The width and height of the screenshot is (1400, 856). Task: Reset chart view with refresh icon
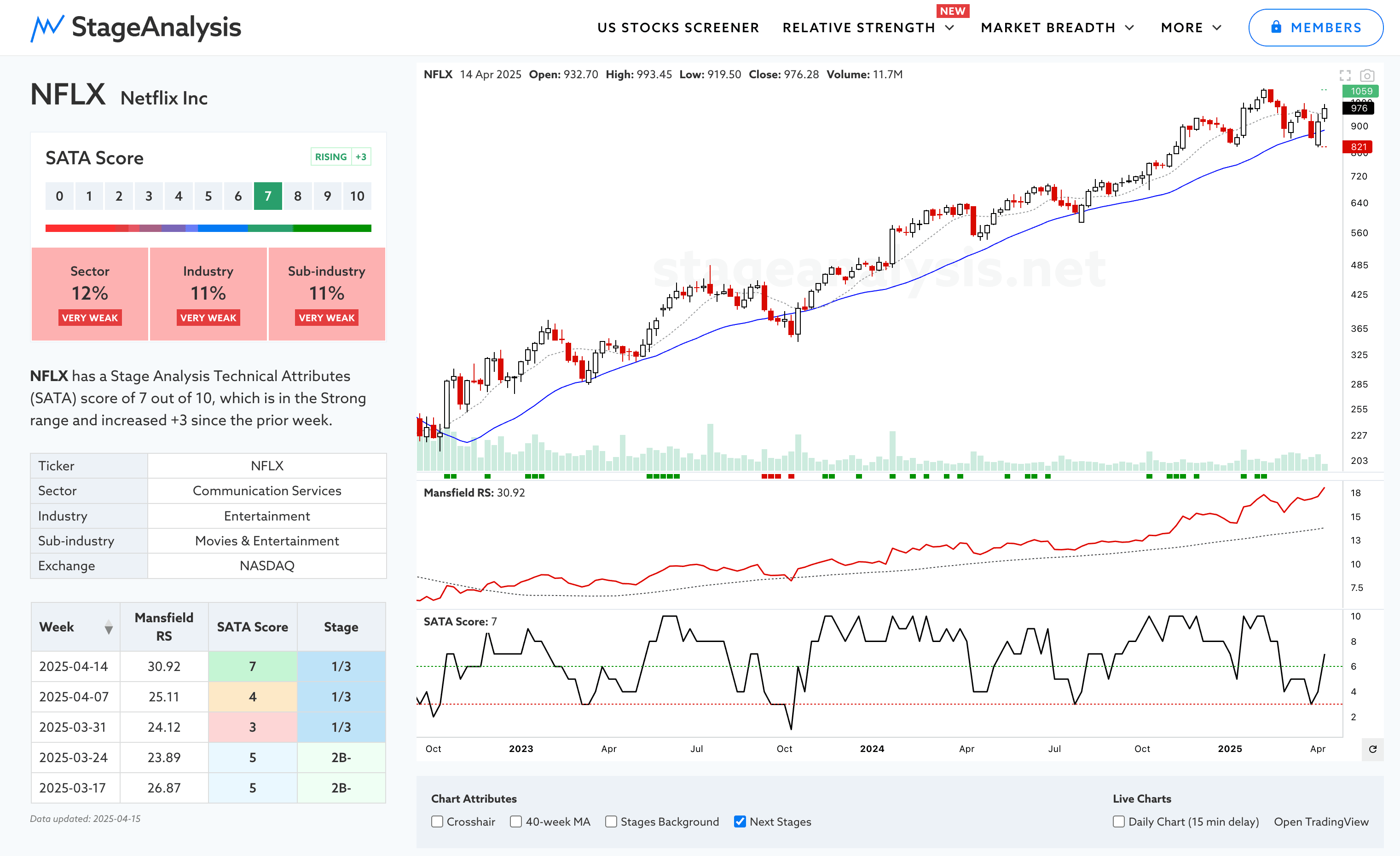pyautogui.click(x=1373, y=749)
